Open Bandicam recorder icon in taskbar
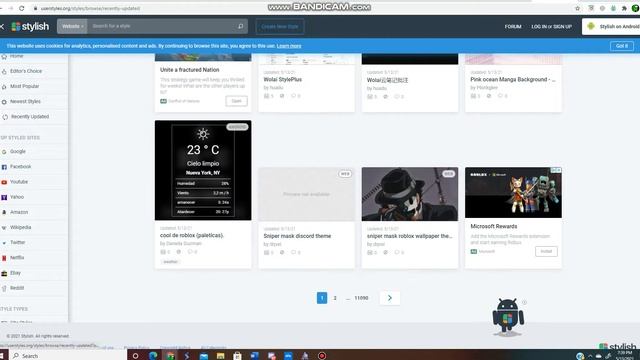Viewport: 640px width, 360px height. tap(322, 356)
